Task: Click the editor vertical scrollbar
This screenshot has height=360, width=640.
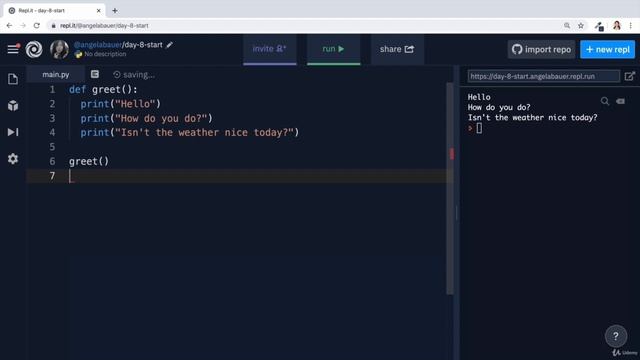Action: point(450,188)
